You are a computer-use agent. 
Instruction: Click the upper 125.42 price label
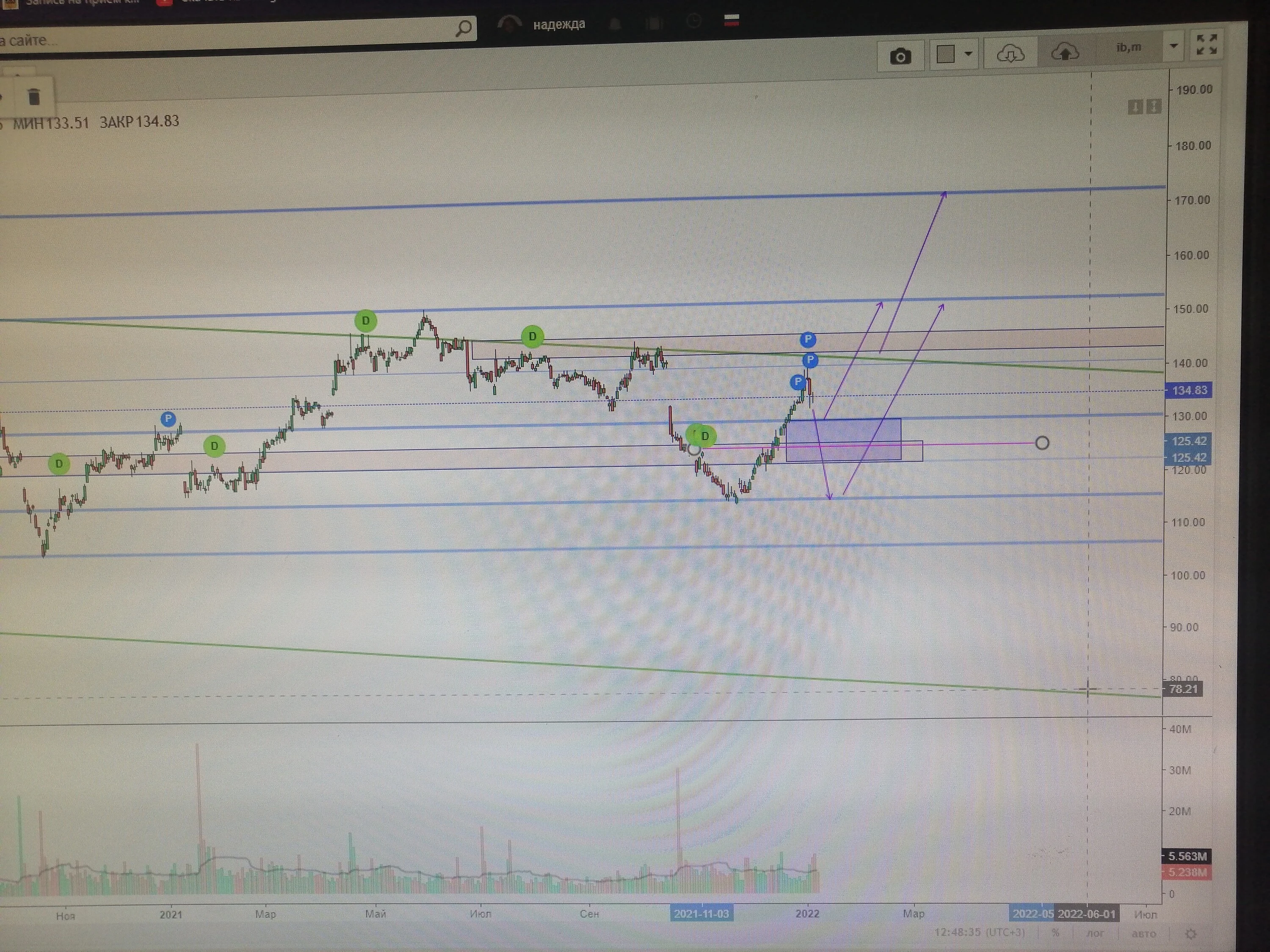click(1188, 441)
